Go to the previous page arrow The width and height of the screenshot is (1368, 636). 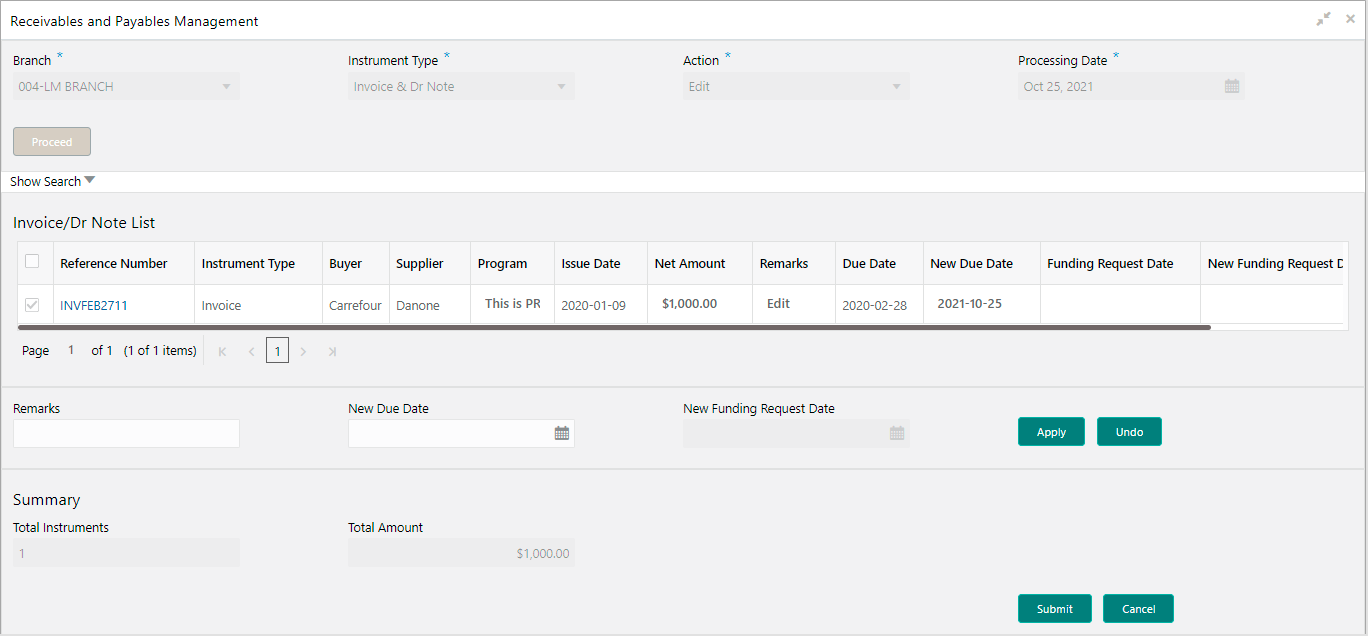pyautogui.click(x=251, y=351)
